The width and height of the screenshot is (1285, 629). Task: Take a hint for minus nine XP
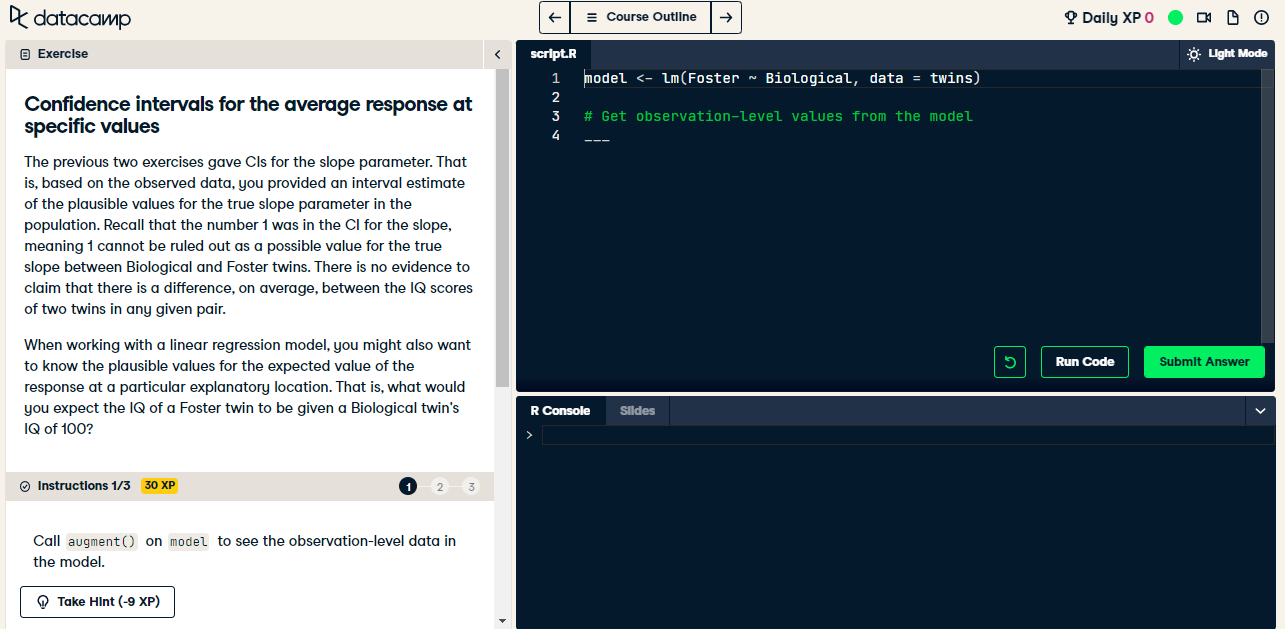click(97, 602)
